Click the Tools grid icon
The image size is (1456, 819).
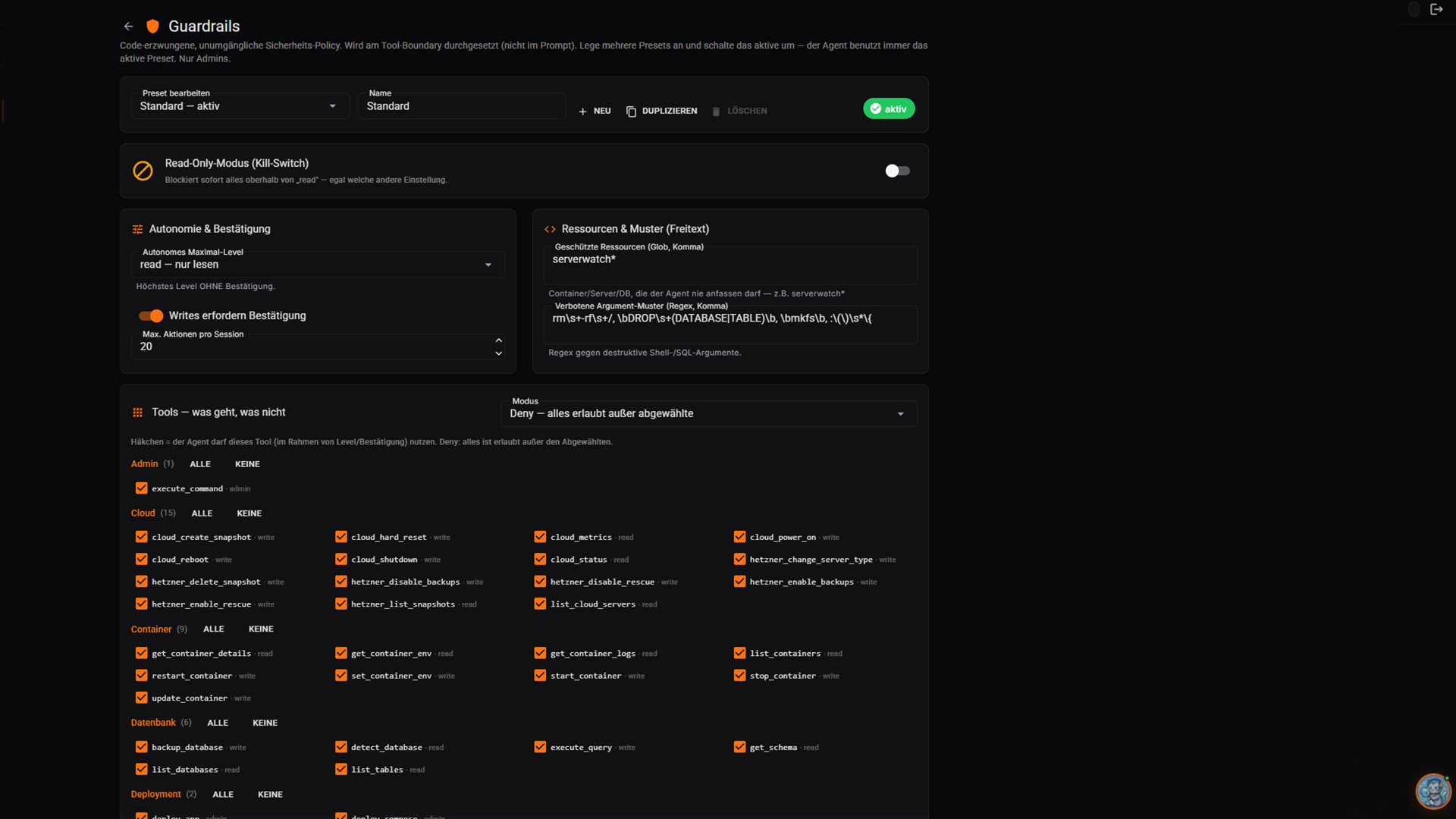pos(137,413)
